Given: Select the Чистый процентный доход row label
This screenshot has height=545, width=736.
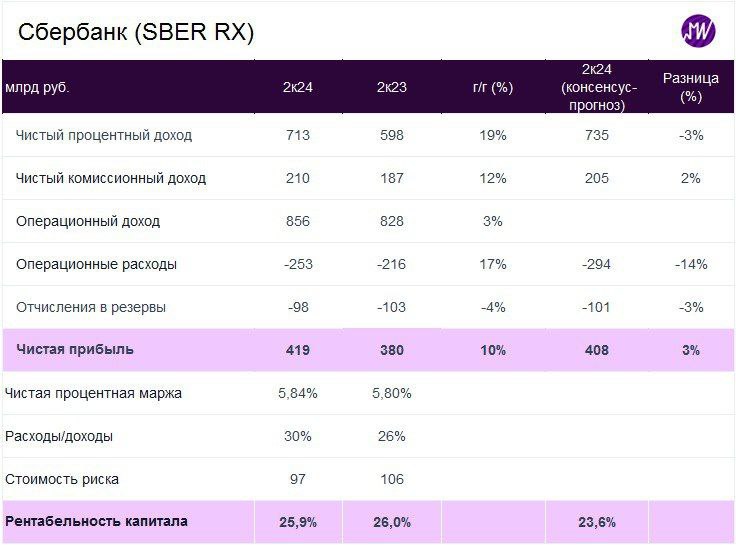Looking at the screenshot, I should coord(104,135).
